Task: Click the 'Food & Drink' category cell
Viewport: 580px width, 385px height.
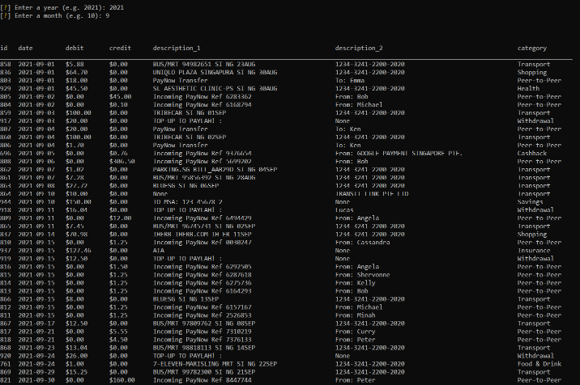Action: [539, 364]
